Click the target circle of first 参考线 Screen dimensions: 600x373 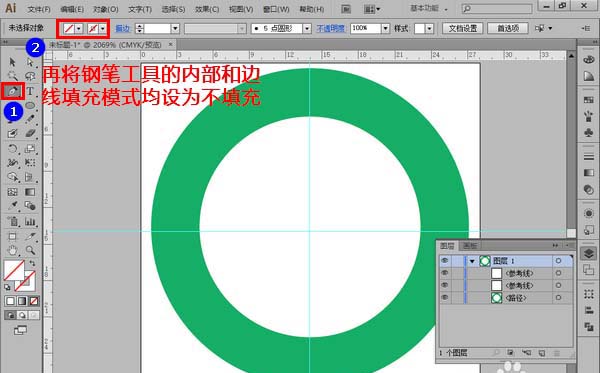pos(558,273)
